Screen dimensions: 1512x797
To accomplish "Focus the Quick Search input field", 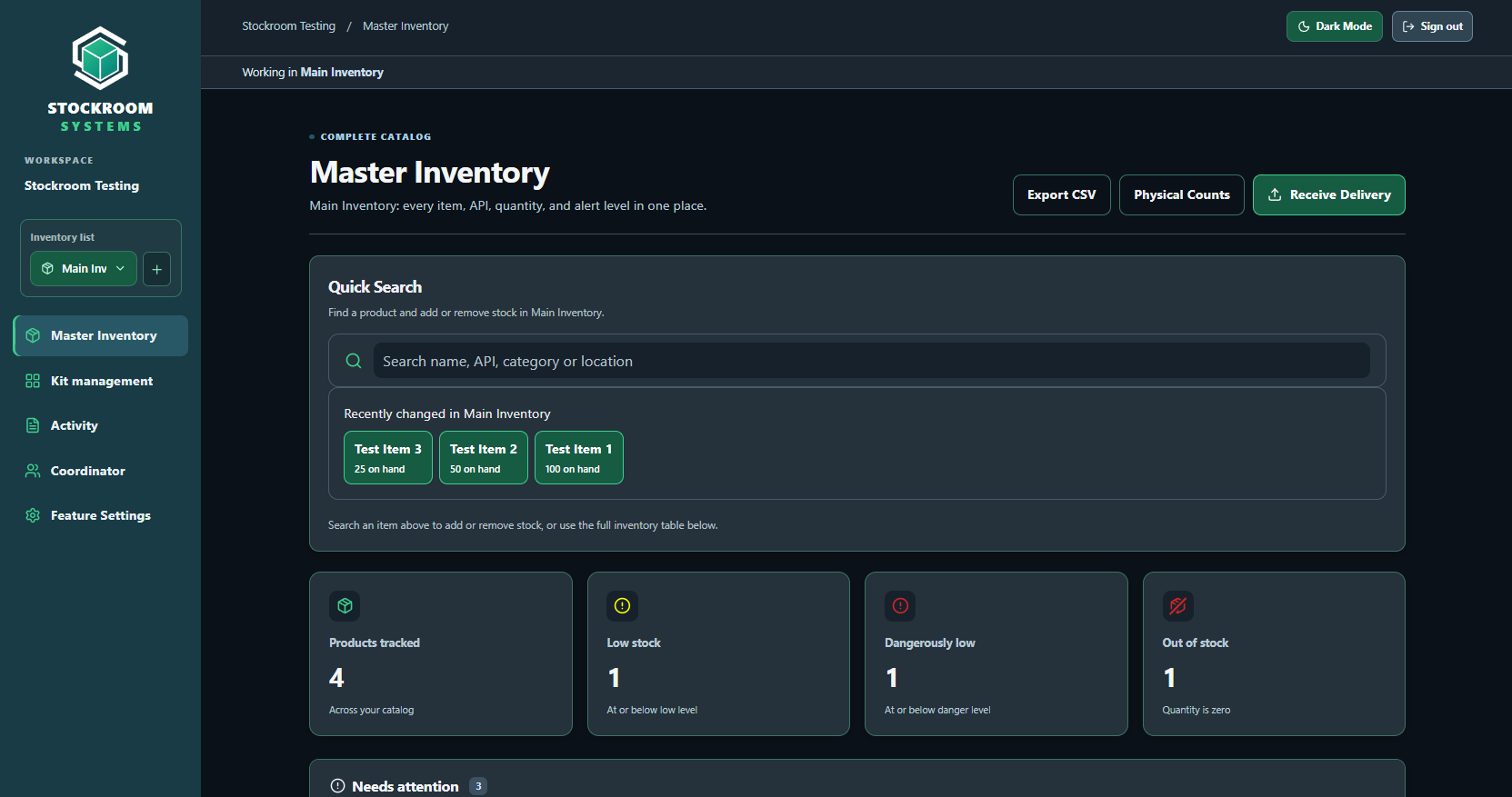I will [872, 361].
